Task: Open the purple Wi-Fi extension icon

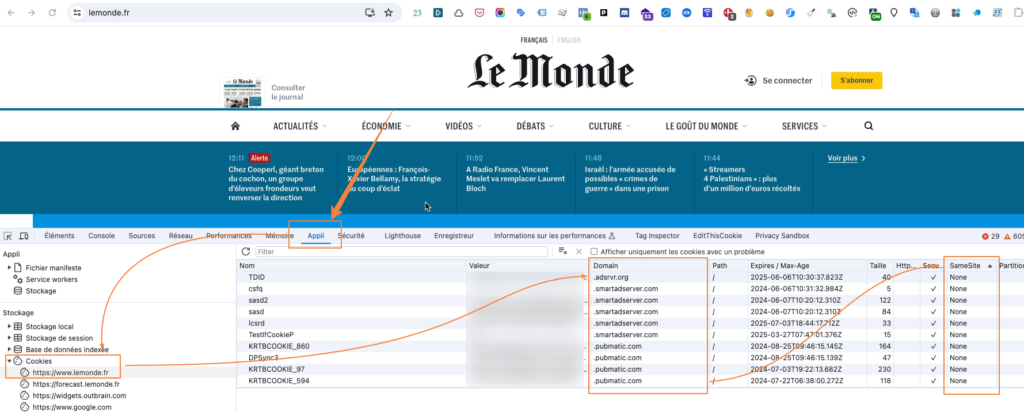Action: tap(707, 12)
